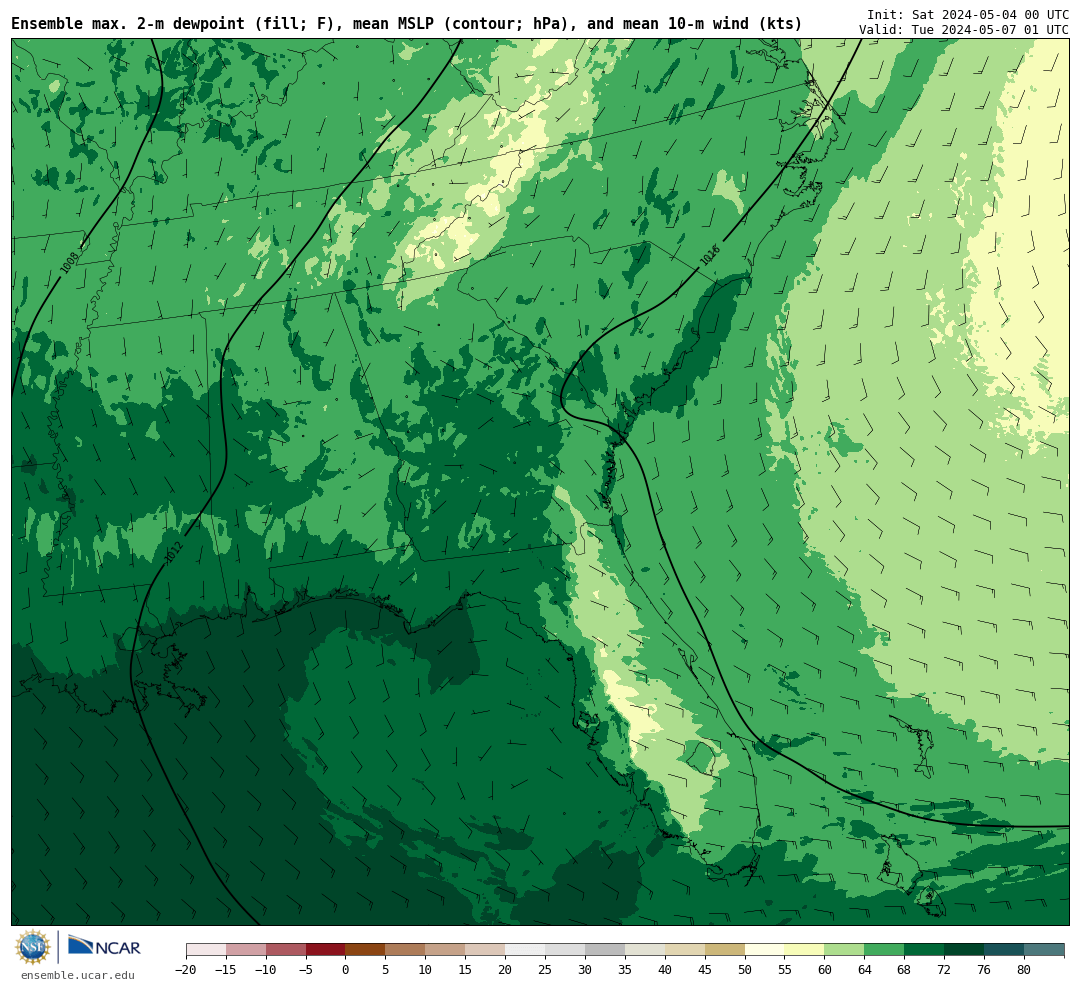Click the 1008 contour label
Image resolution: width=1080 pixels, height=988 pixels.
click(x=70, y=262)
